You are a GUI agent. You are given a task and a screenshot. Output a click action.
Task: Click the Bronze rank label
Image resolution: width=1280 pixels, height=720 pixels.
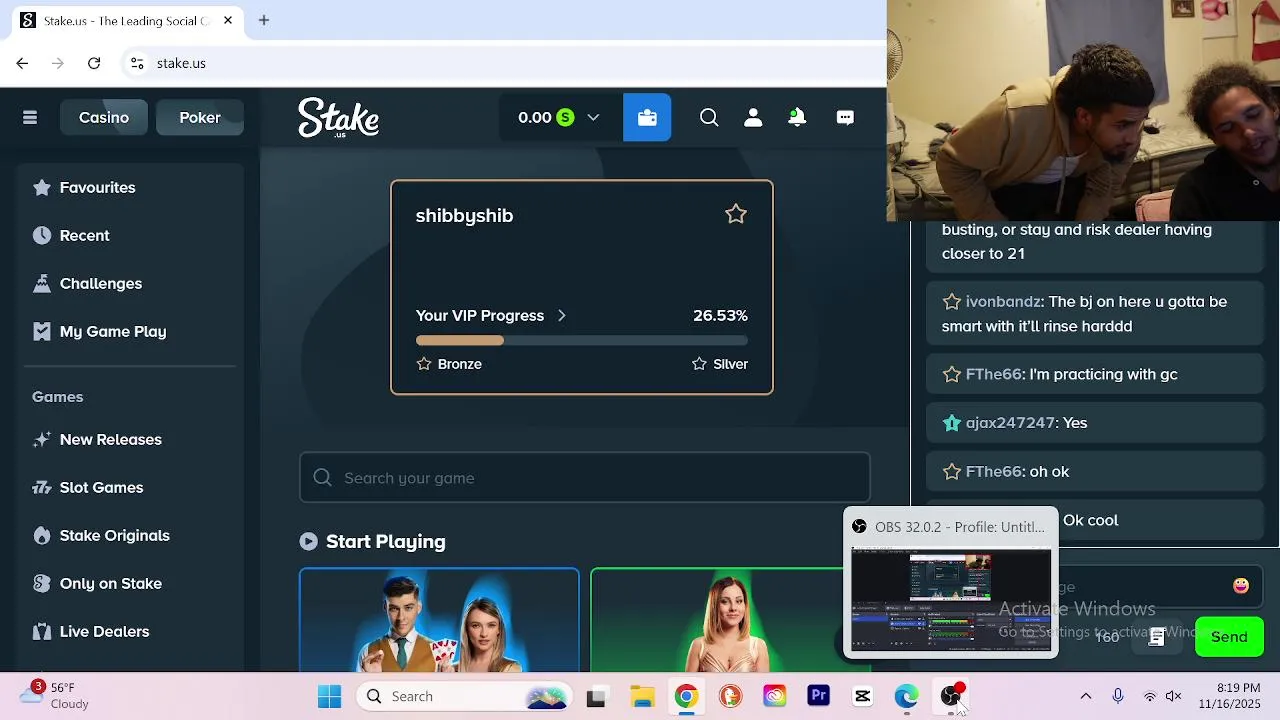pyautogui.click(x=460, y=364)
